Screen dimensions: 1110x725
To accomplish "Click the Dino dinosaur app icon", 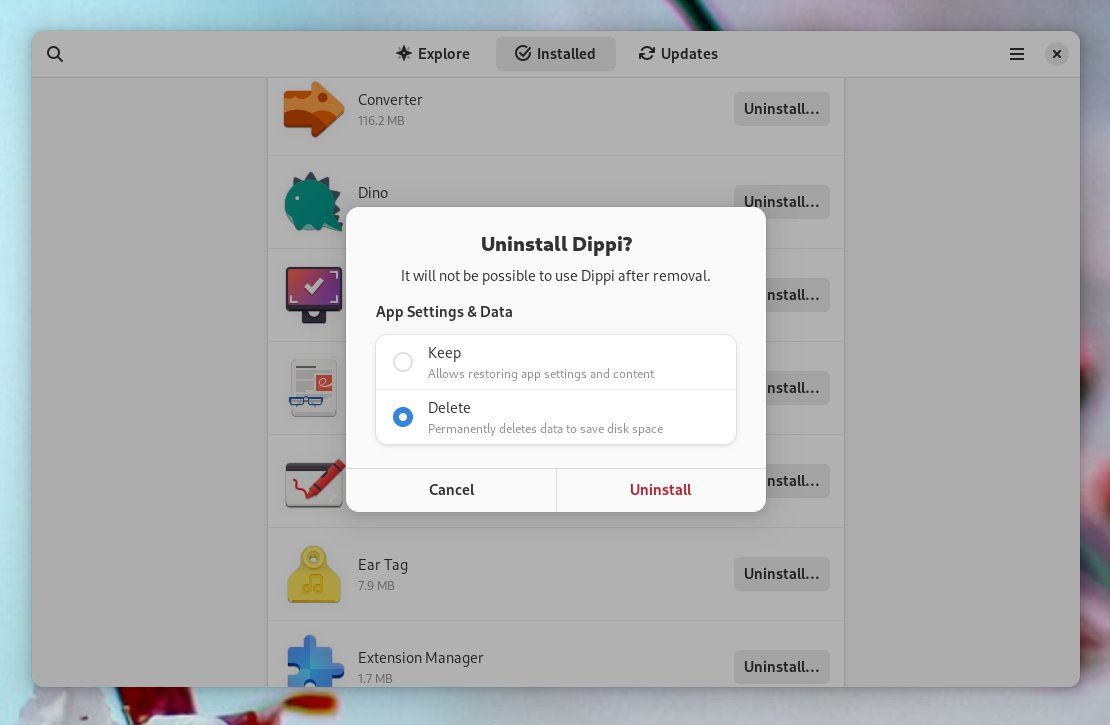I will (x=314, y=202).
